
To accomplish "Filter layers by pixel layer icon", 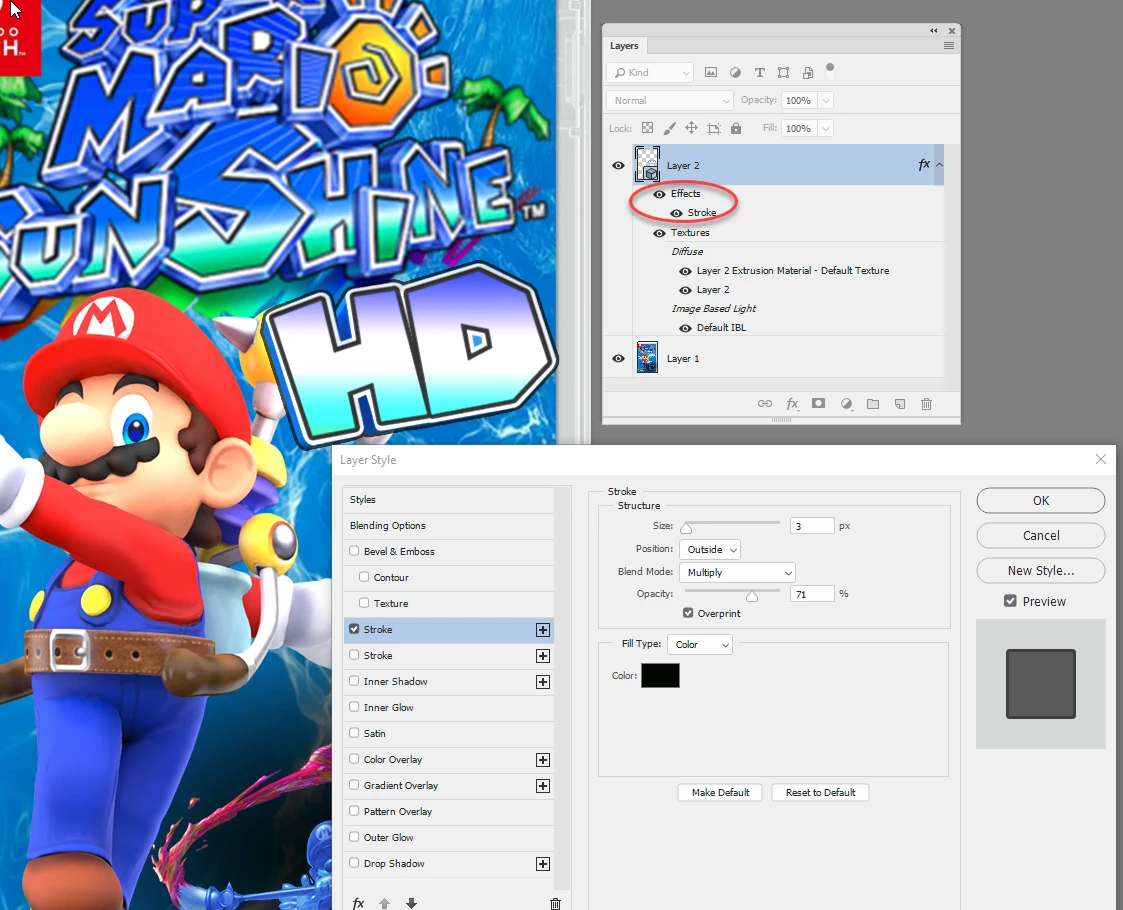I will [x=710, y=72].
